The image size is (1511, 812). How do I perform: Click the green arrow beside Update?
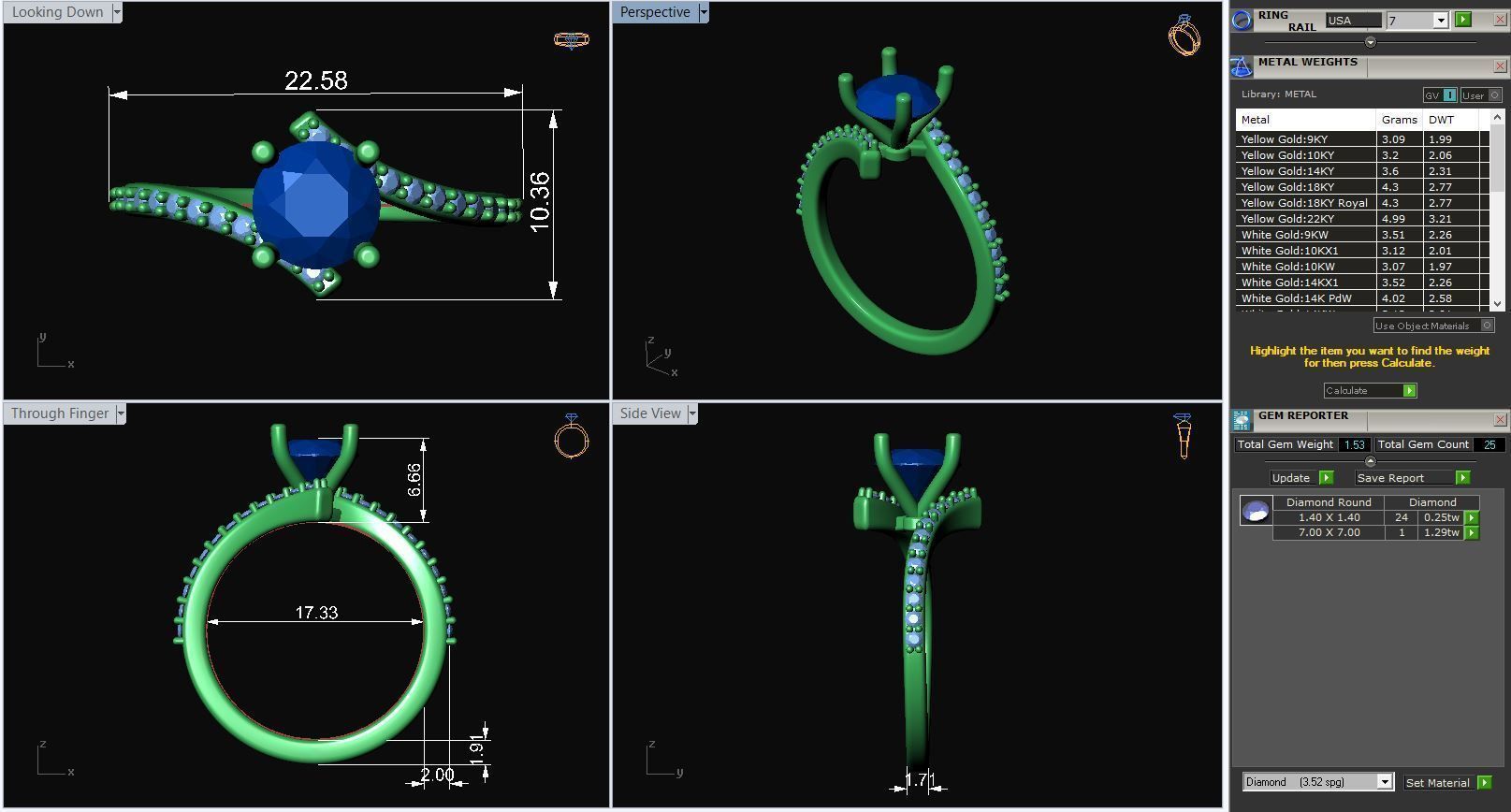pyautogui.click(x=1326, y=477)
